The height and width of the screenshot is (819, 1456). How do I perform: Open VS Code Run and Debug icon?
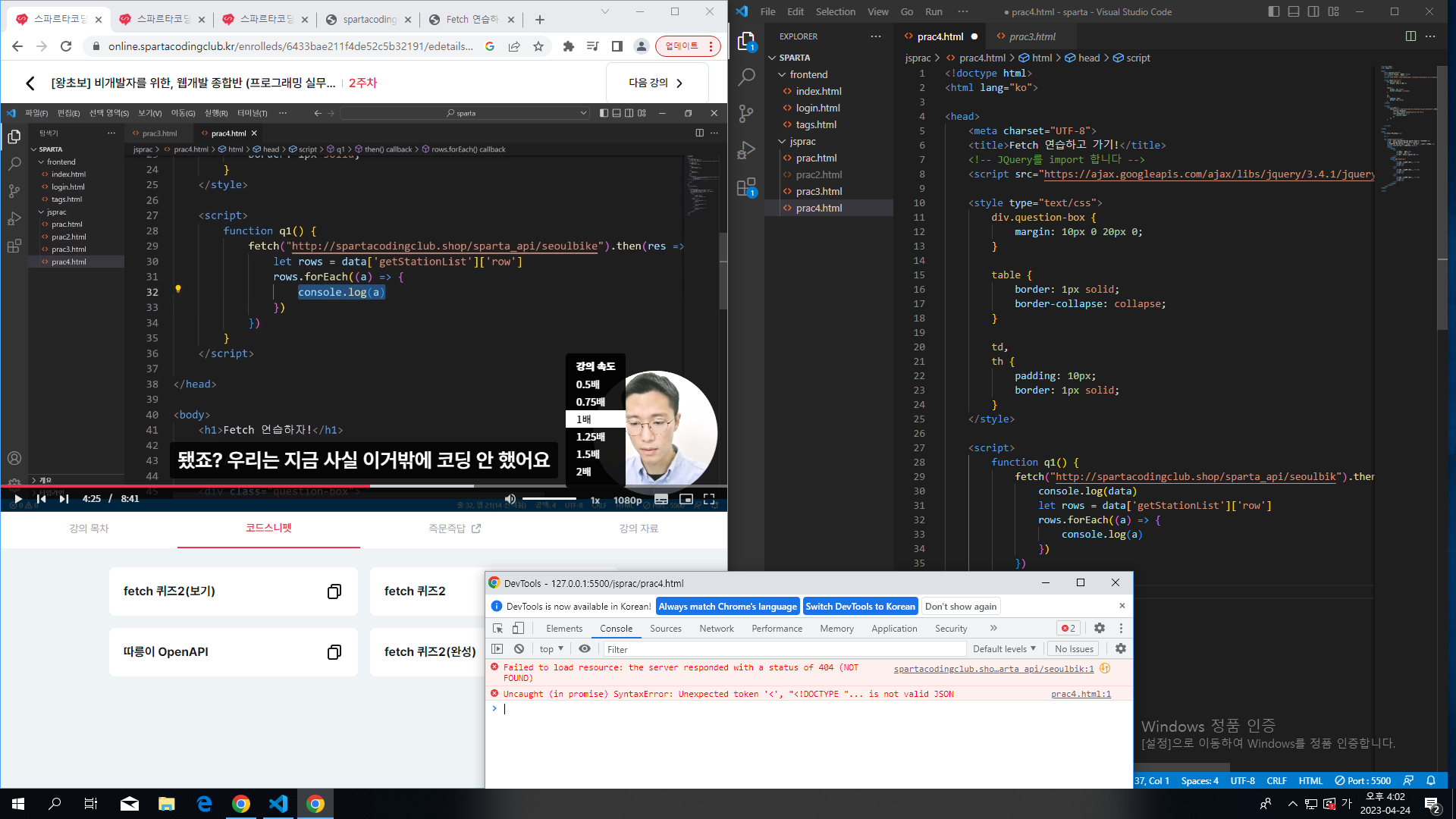click(x=746, y=149)
